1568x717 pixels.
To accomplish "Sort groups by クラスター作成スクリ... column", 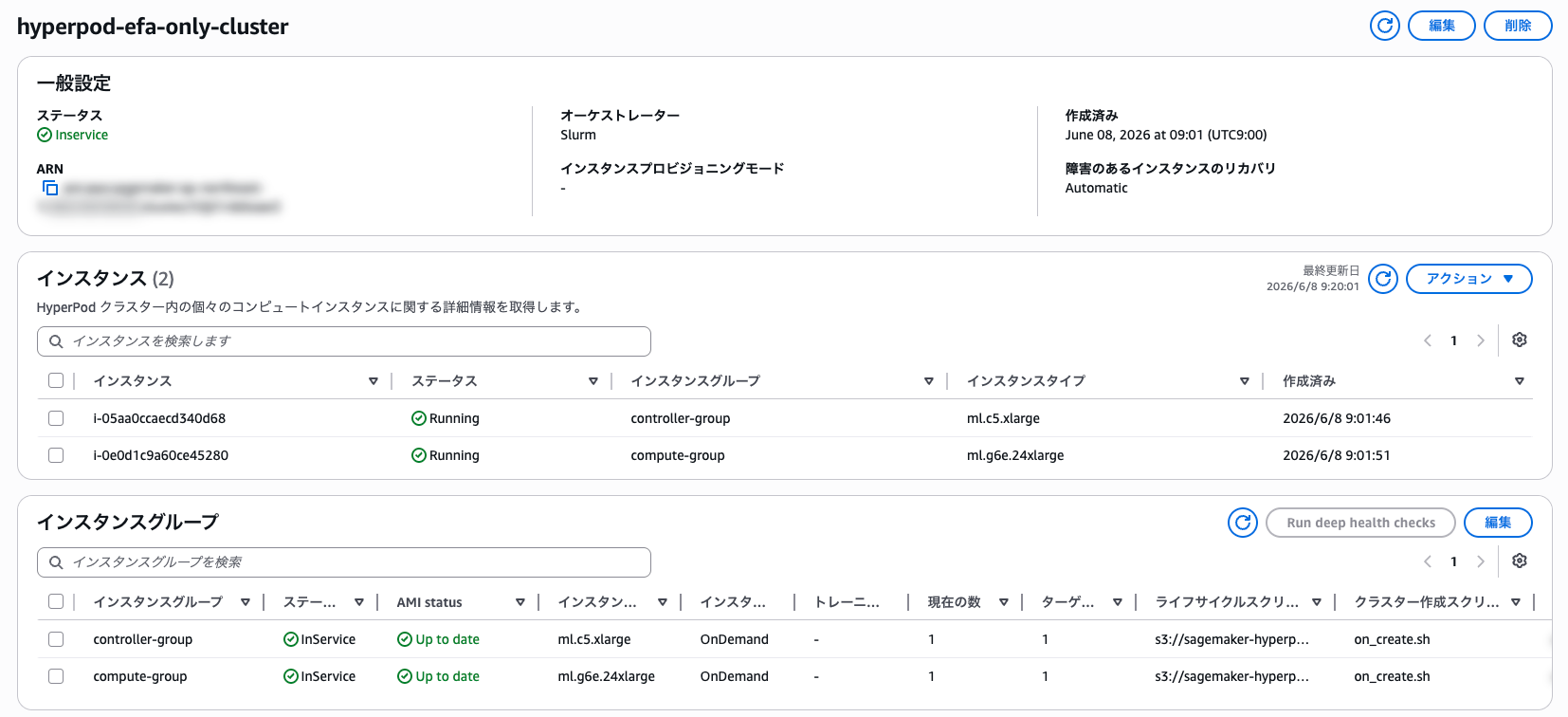I will point(1515,602).
